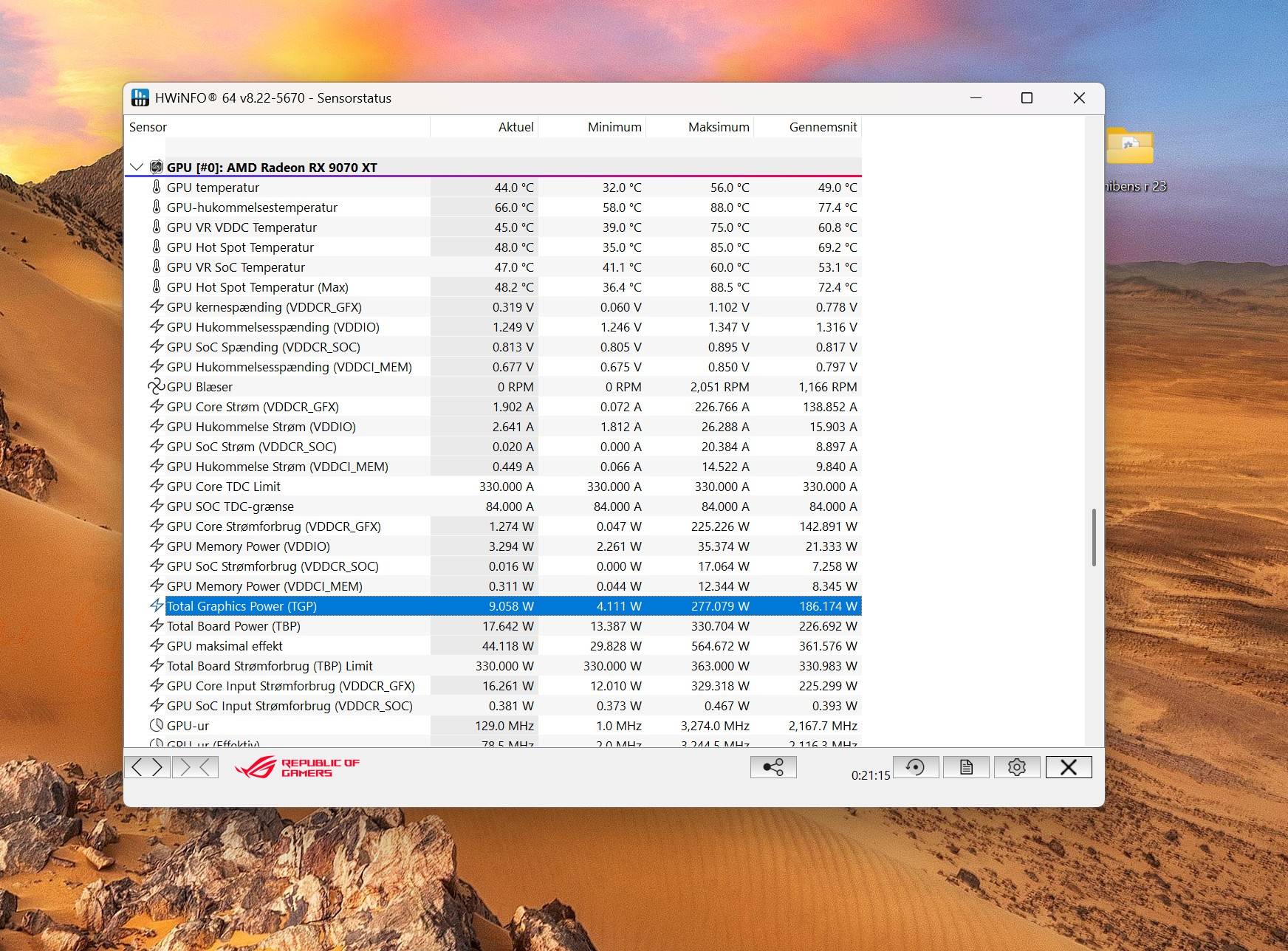Click lightning icon of GPU maksimal effekt
The image size is (1288, 951).
point(157,645)
